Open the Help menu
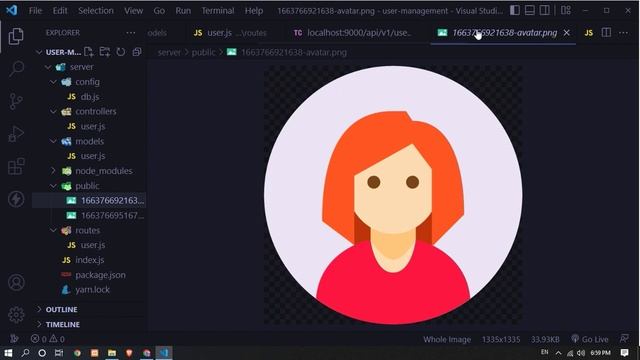Image resolution: width=640 pixels, height=360 pixels. (x=253, y=11)
